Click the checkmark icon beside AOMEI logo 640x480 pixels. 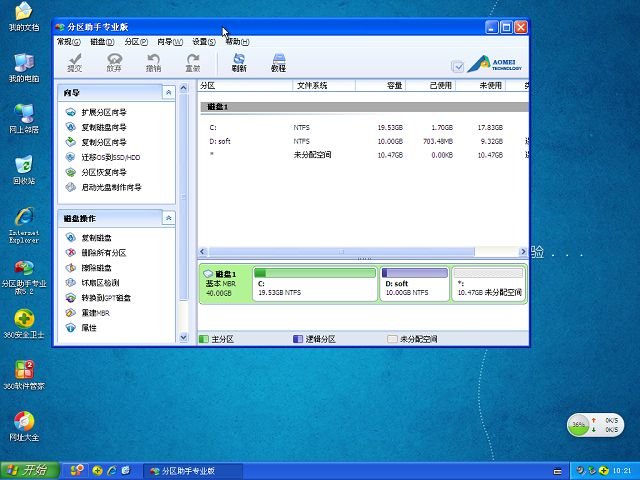click(458, 66)
